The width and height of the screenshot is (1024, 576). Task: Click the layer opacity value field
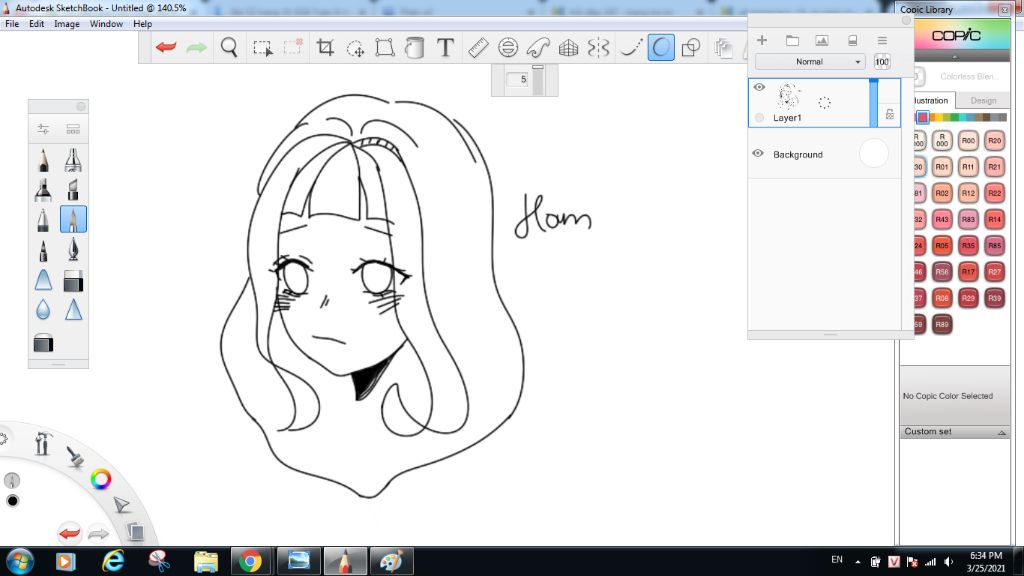(882, 61)
